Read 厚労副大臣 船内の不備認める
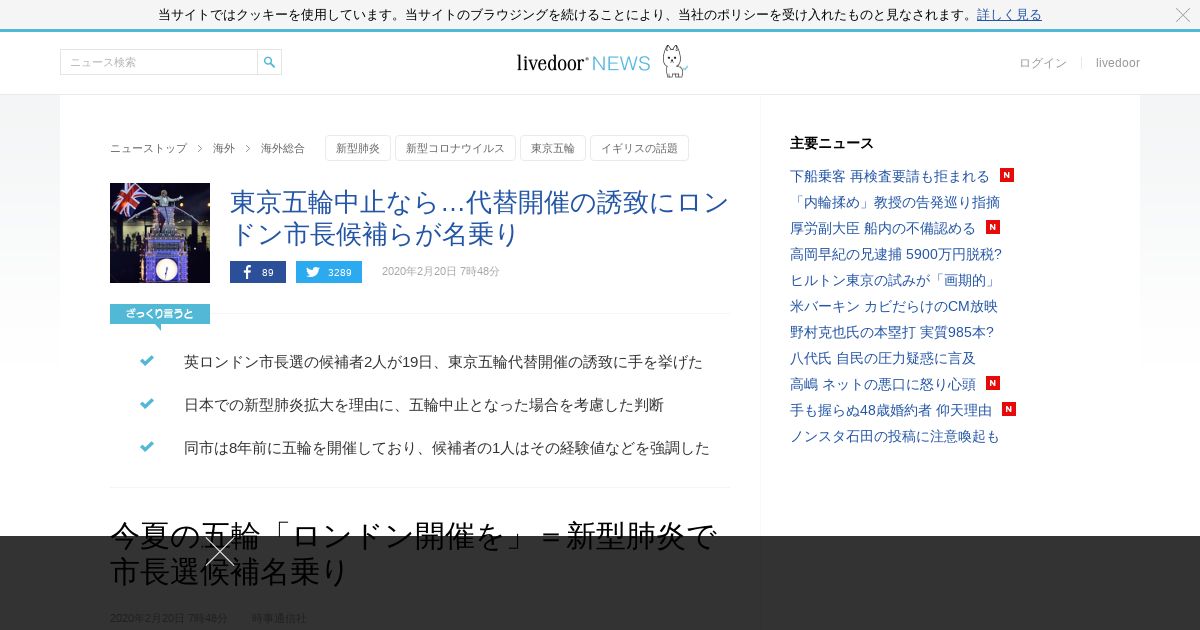Viewport: 1200px width, 630px height. [x=883, y=228]
